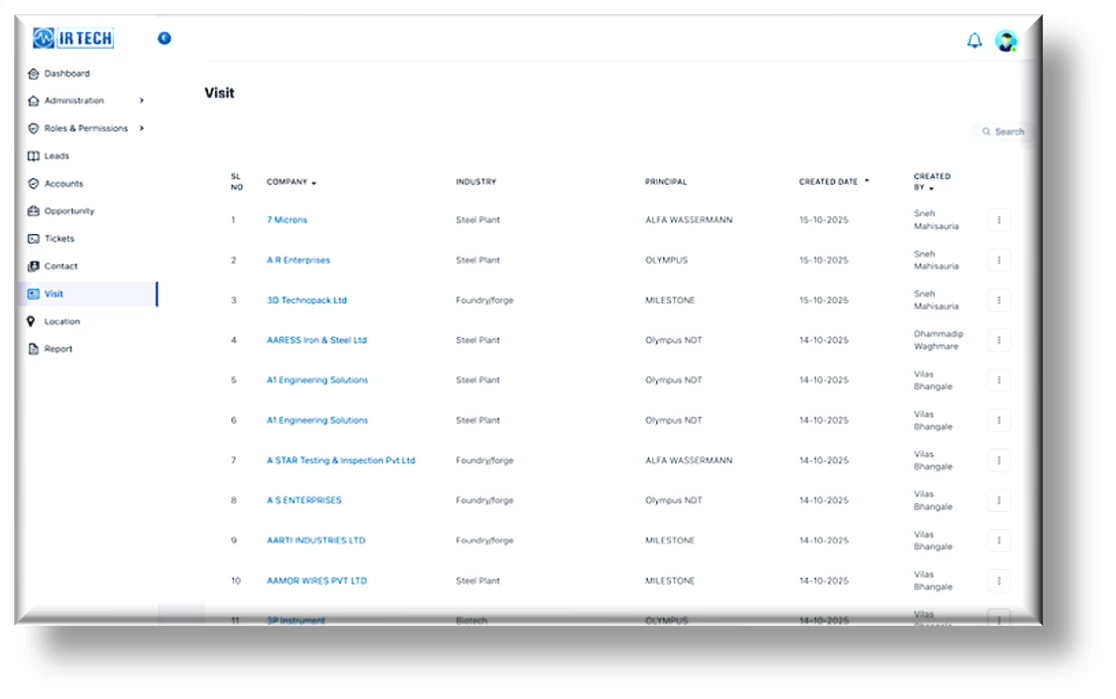Open Opportunity menu item

tap(69, 211)
